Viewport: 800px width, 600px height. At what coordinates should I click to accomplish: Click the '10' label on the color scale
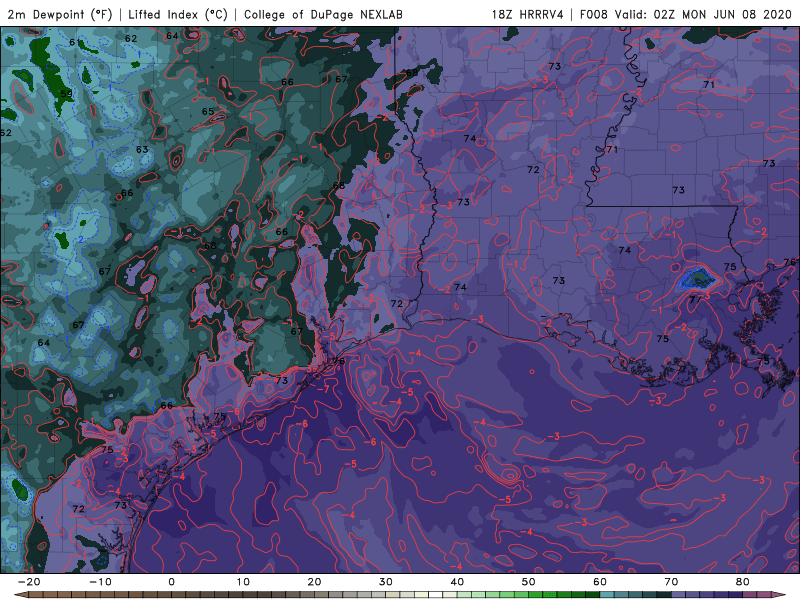(243, 582)
